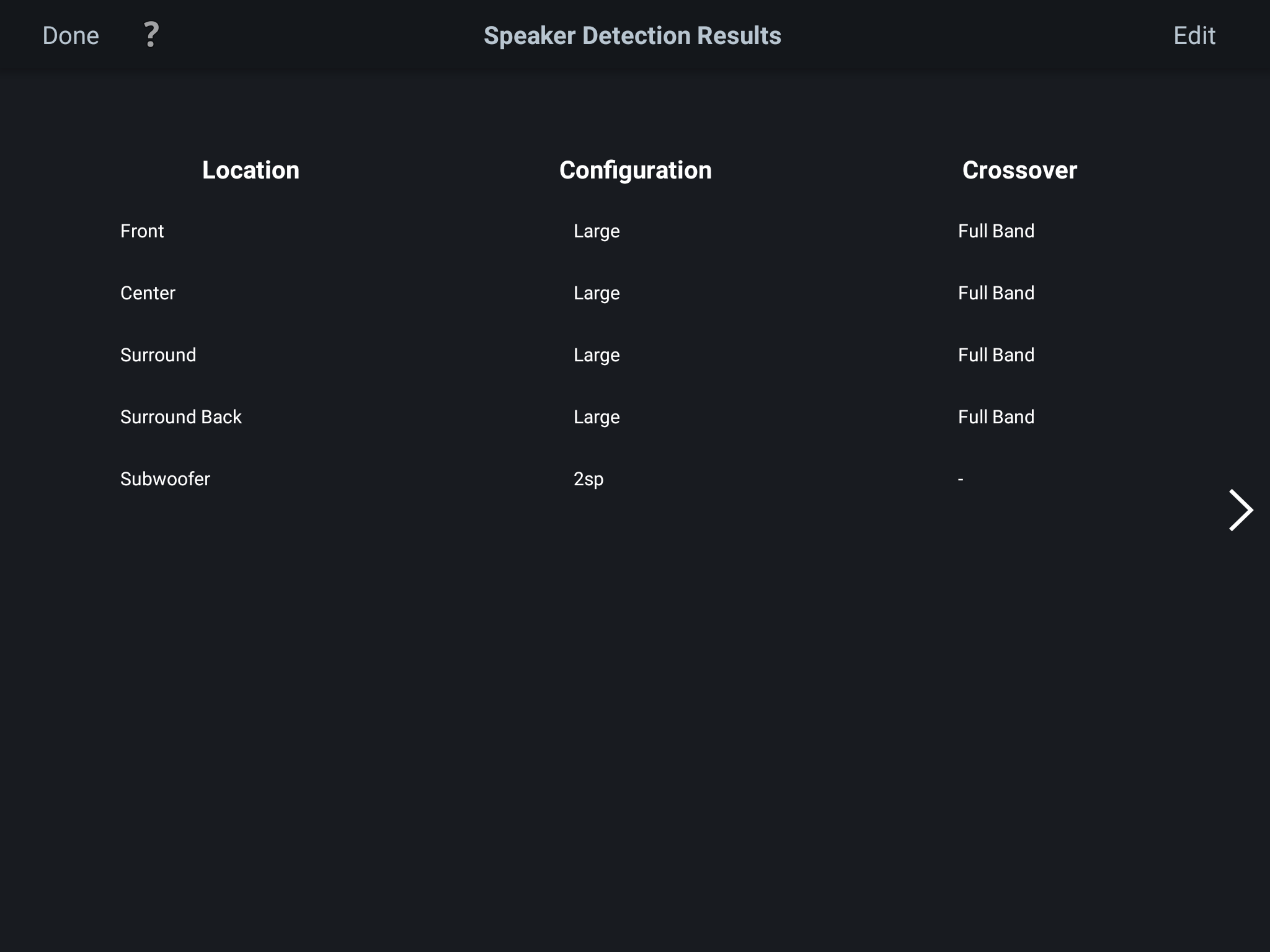Screen dimensions: 1270x952
Task: Select the Surround Back location entry
Action: pyautogui.click(x=180, y=417)
